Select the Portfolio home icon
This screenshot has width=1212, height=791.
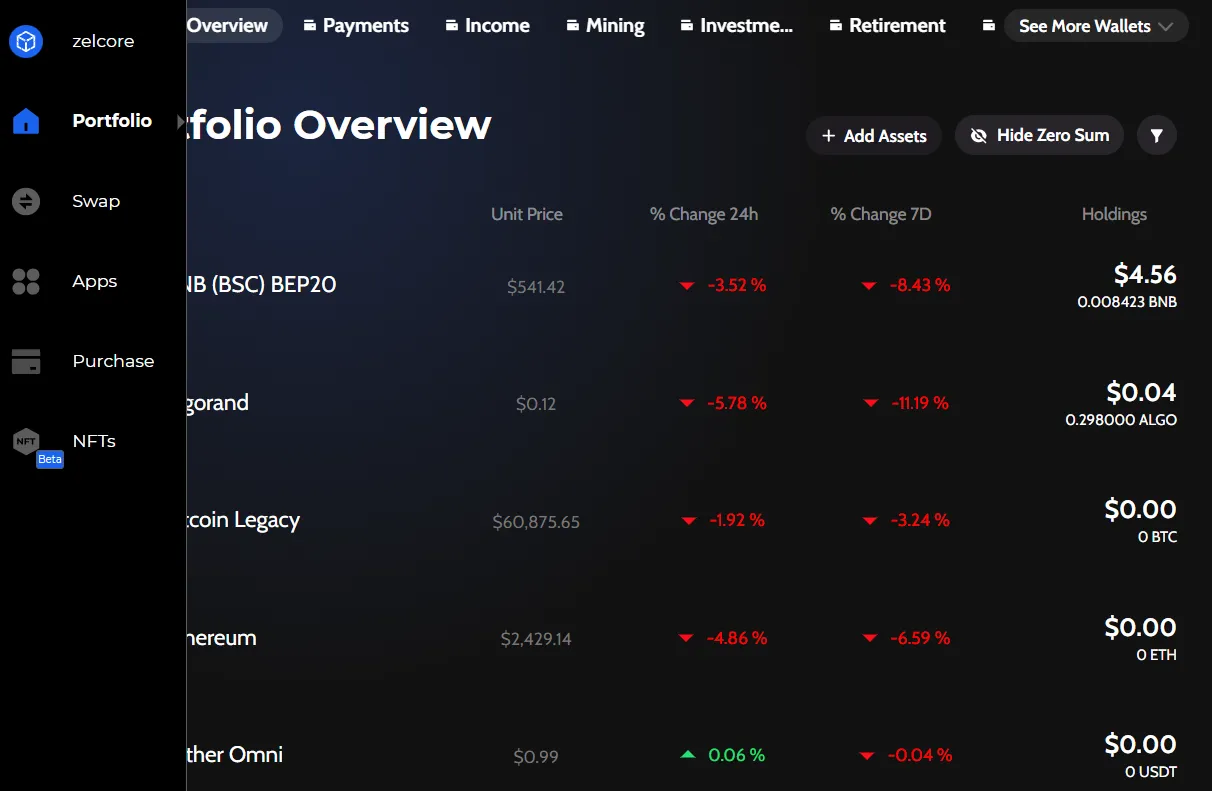[26, 121]
